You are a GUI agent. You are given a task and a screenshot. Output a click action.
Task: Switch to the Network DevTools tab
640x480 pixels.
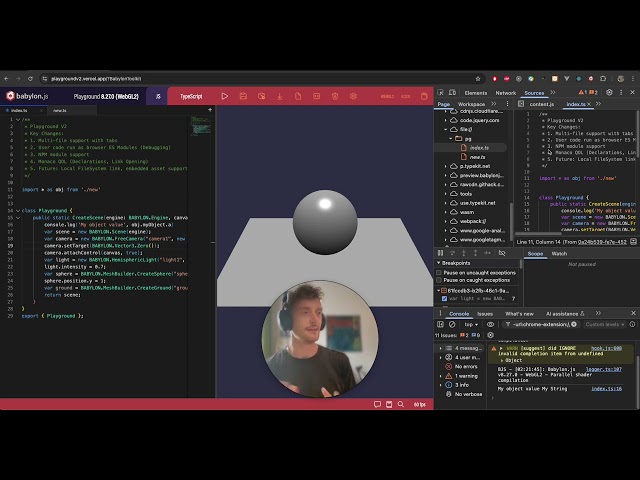[506, 93]
